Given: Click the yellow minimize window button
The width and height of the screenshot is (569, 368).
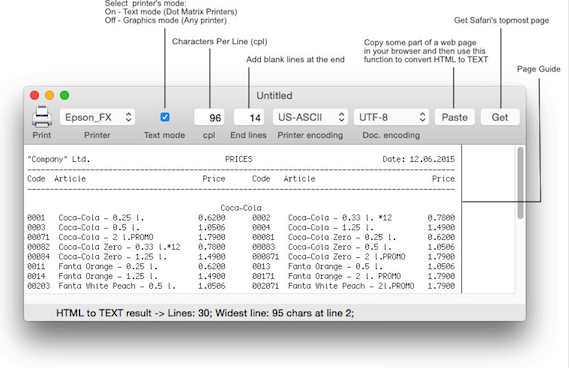Looking at the screenshot, I should (49, 95).
